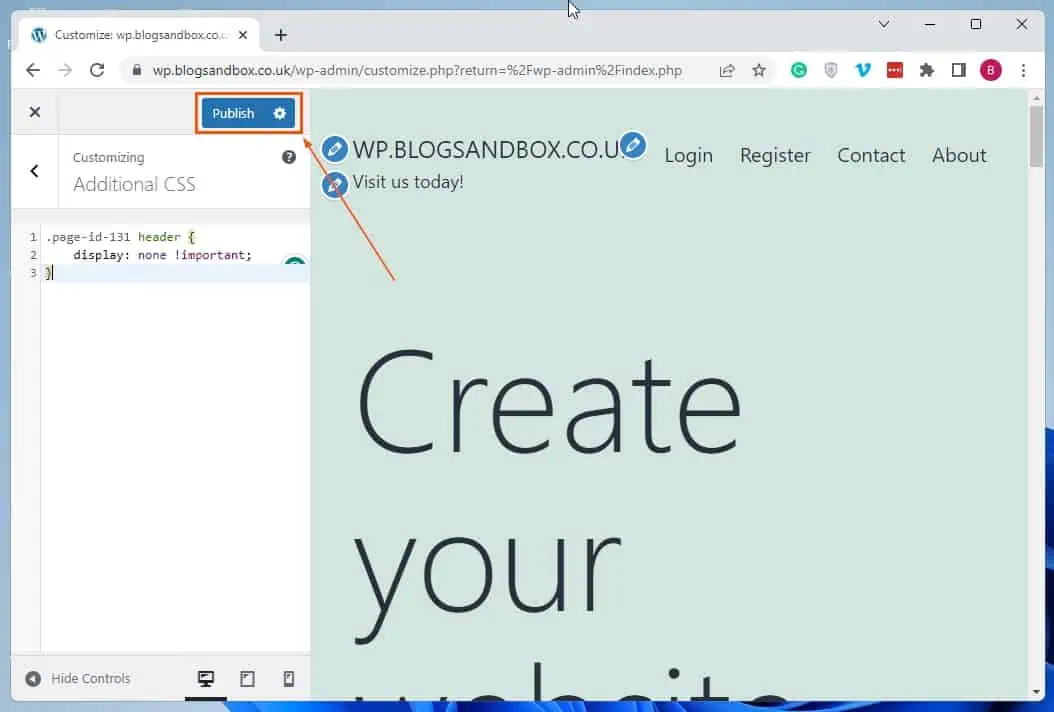
Task: Open the Login menu link
Action: click(x=688, y=155)
